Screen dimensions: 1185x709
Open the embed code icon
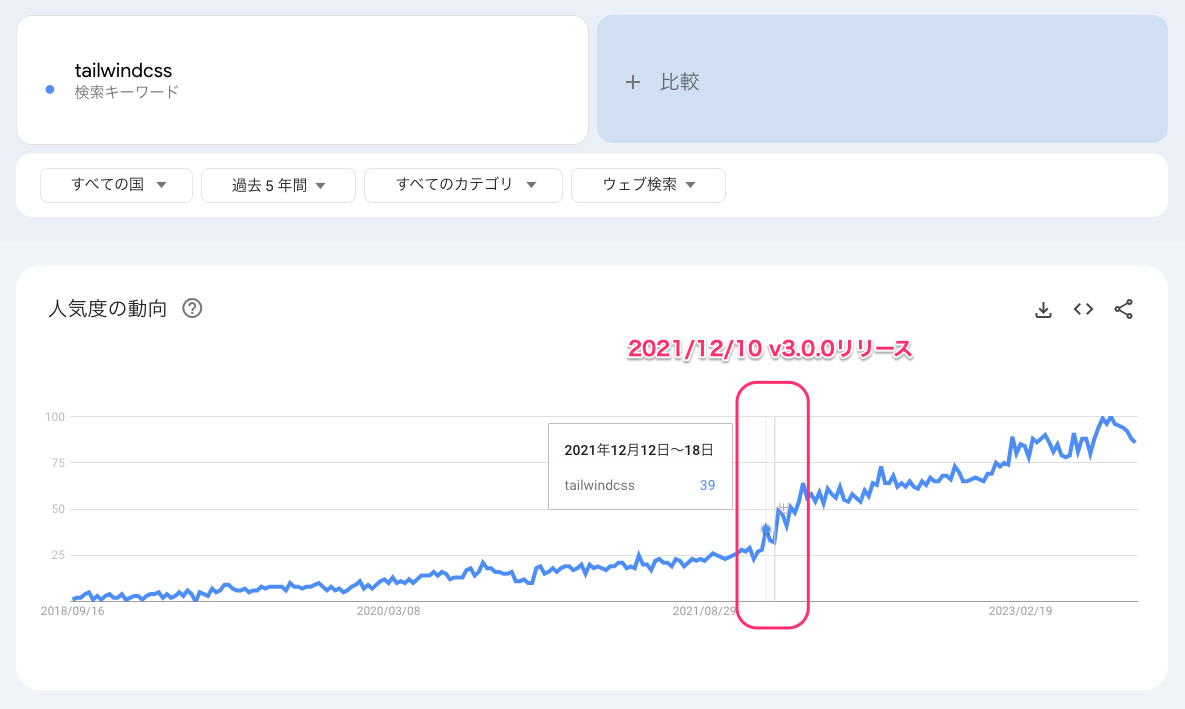[x=1083, y=308]
